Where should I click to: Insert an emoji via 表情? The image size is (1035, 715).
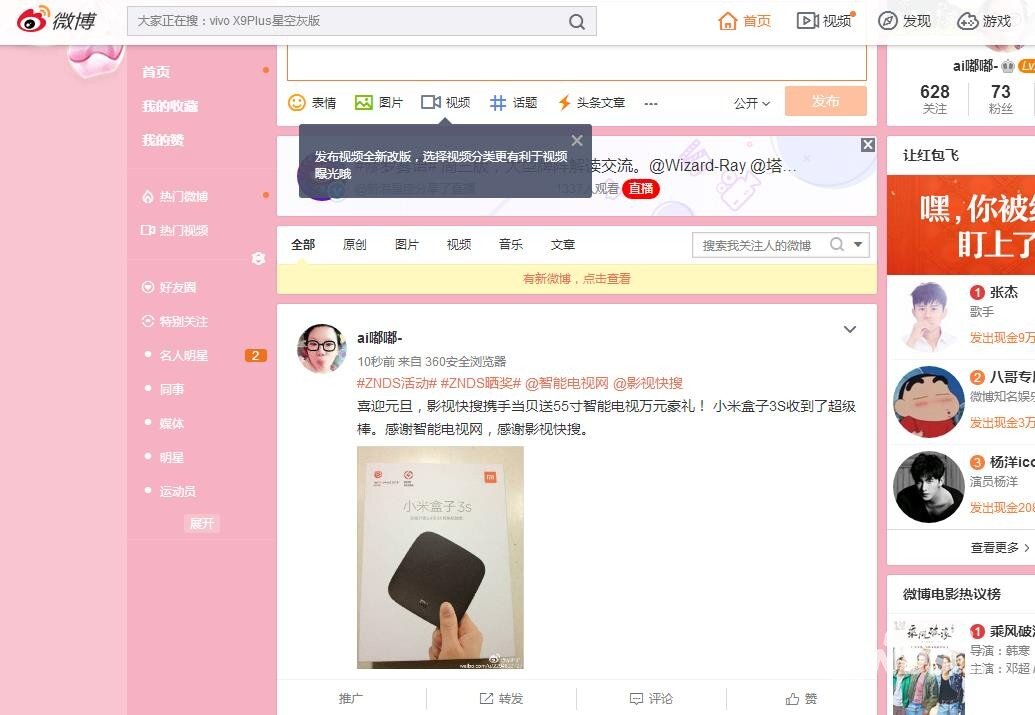click(x=312, y=102)
